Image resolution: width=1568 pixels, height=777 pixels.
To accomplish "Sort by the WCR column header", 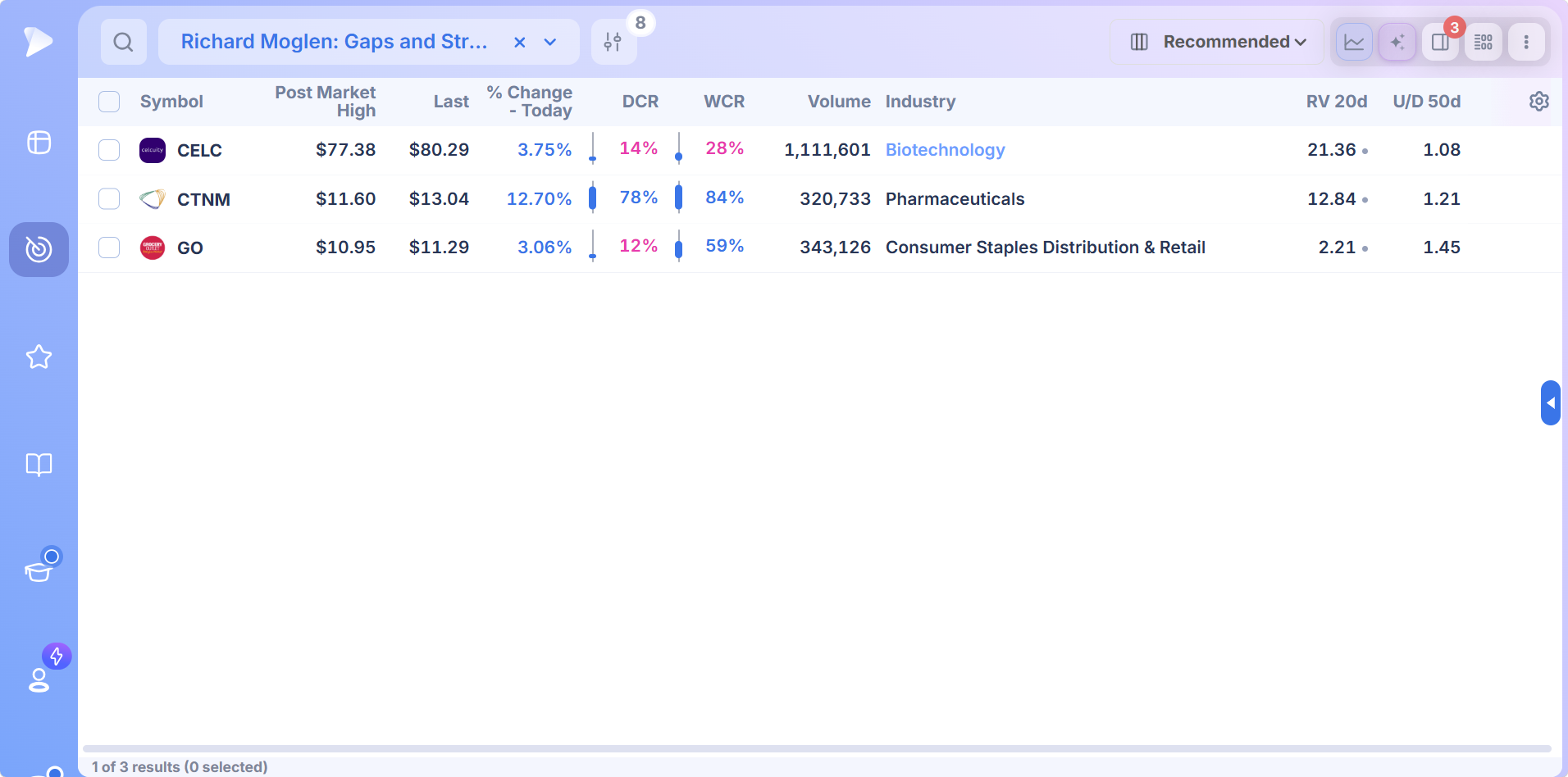I will coord(724,102).
